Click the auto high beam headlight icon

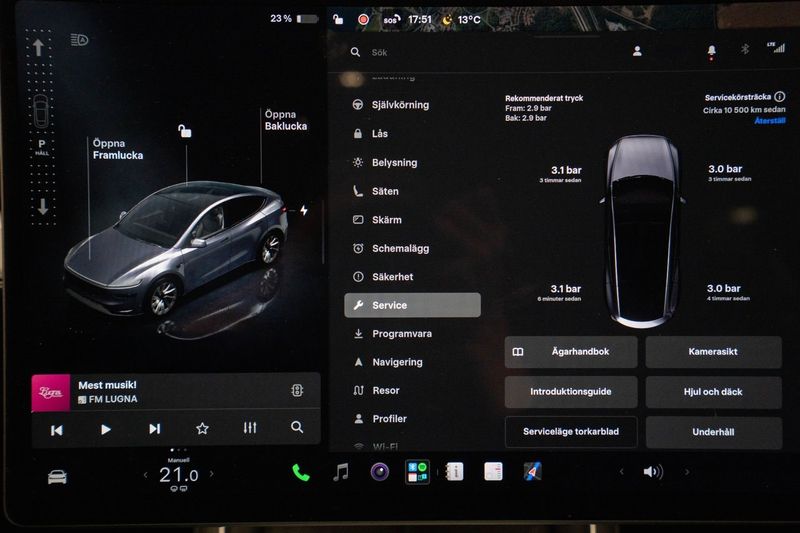[80, 40]
